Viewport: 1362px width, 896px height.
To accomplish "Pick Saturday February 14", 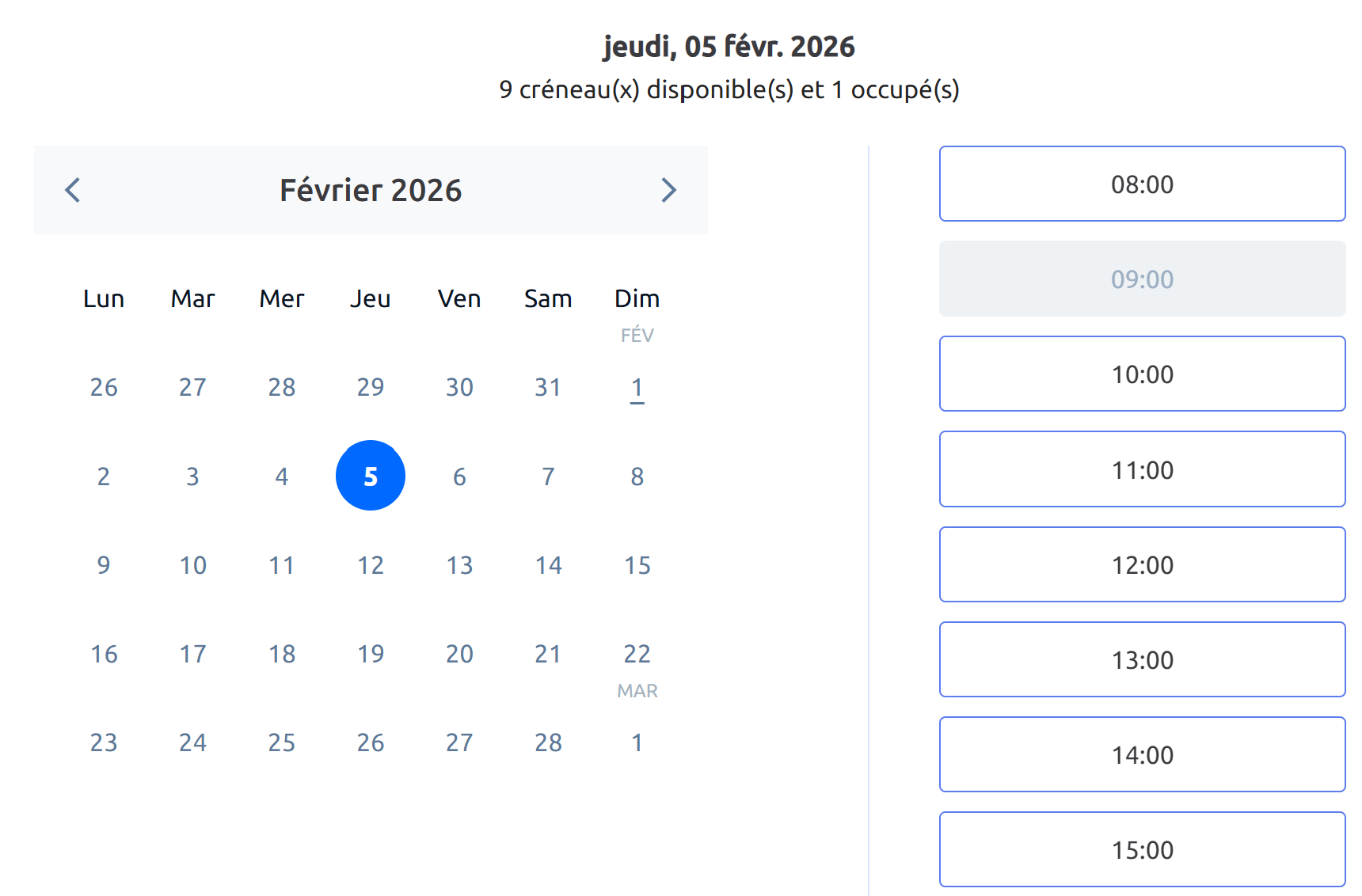I will [548, 564].
